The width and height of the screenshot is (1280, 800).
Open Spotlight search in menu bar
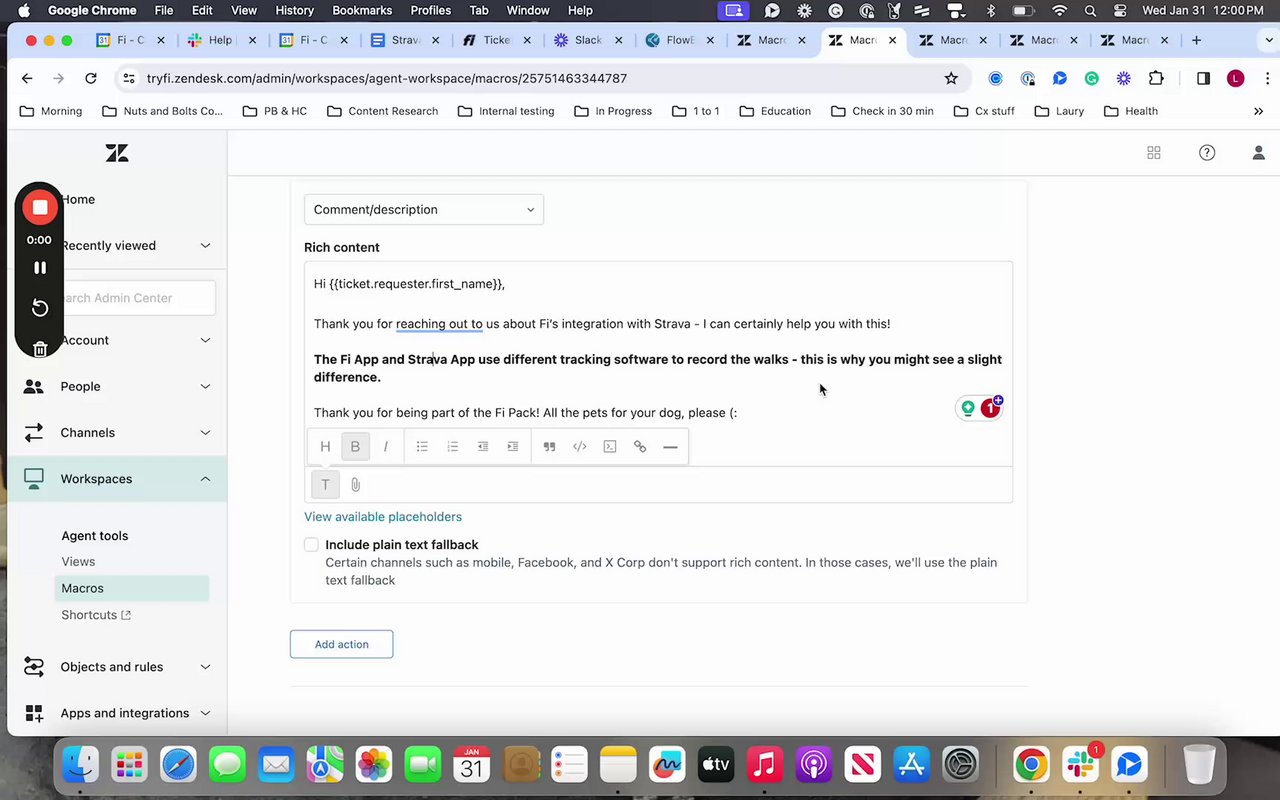click(1090, 10)
